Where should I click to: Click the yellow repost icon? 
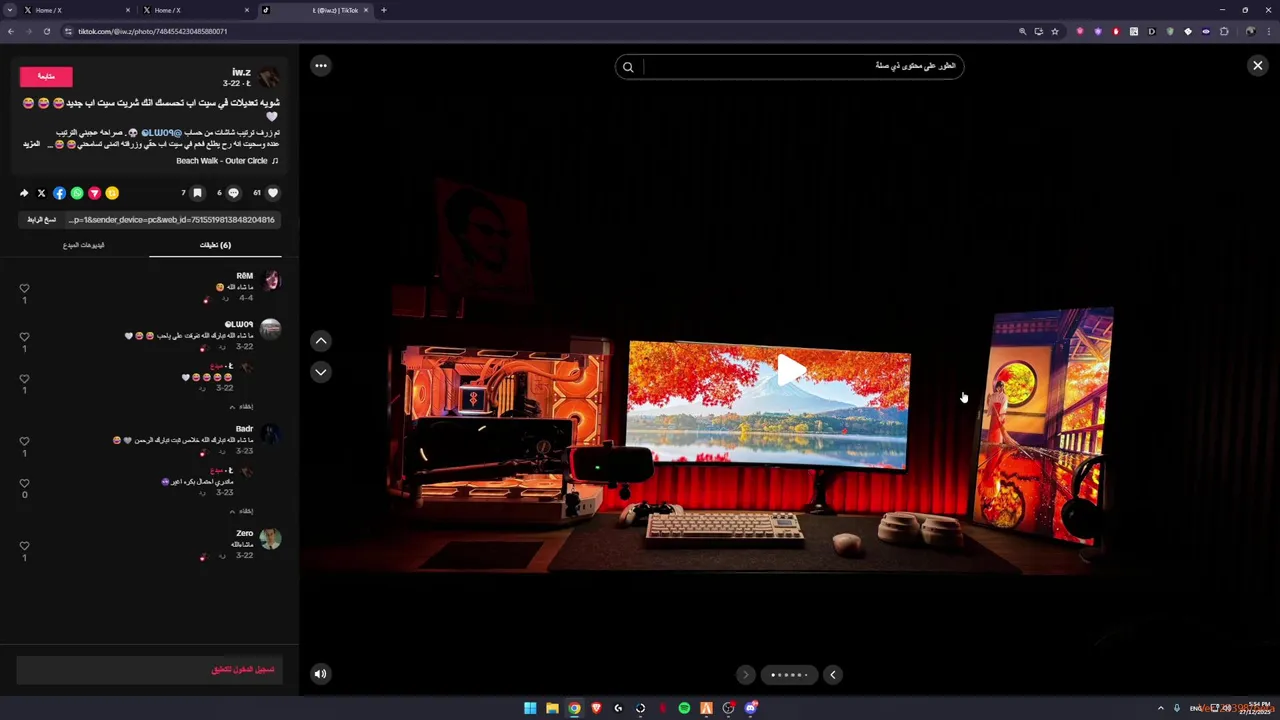[112, 193]
